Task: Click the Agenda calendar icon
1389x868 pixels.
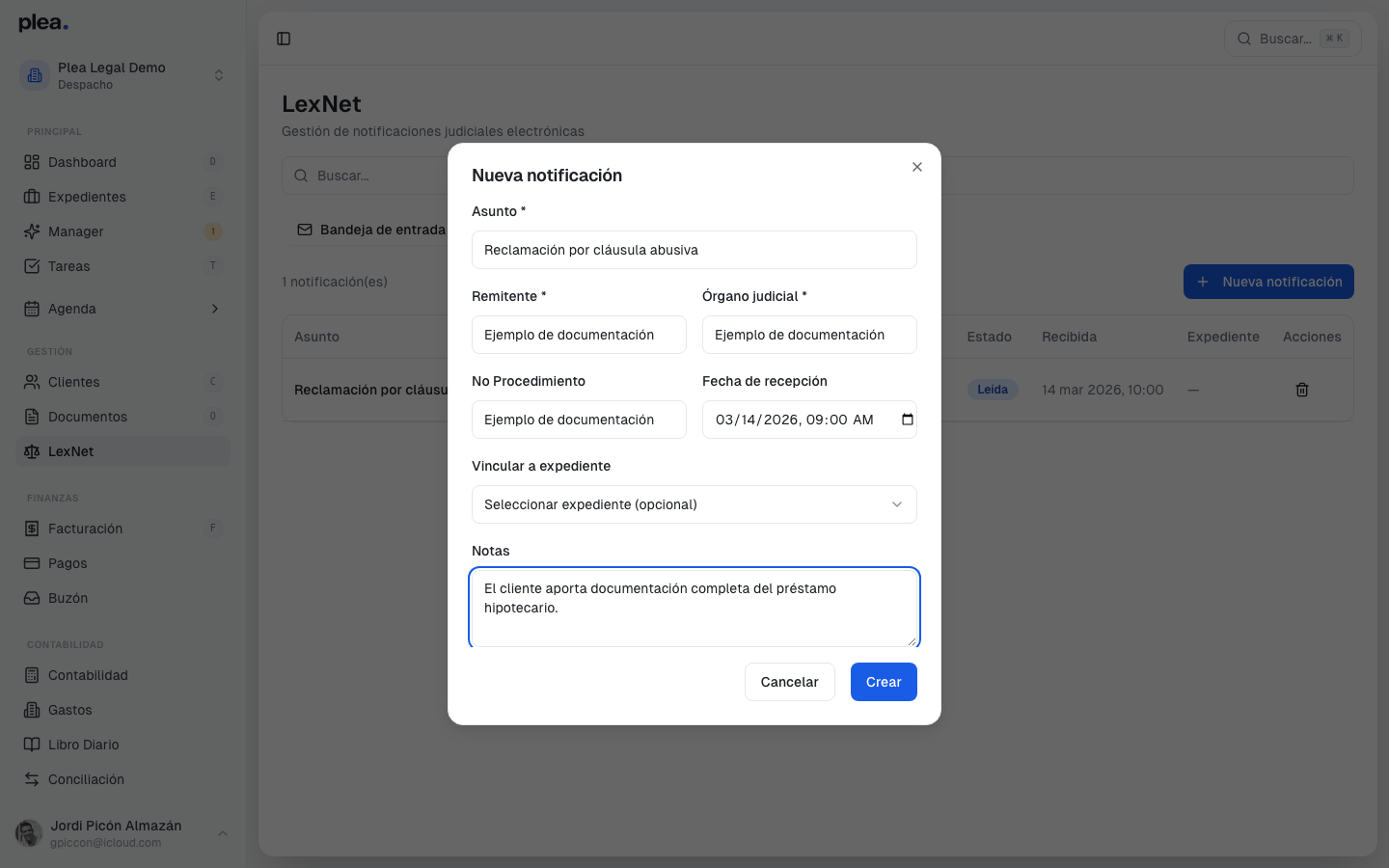Action: [x=32, y=309]
